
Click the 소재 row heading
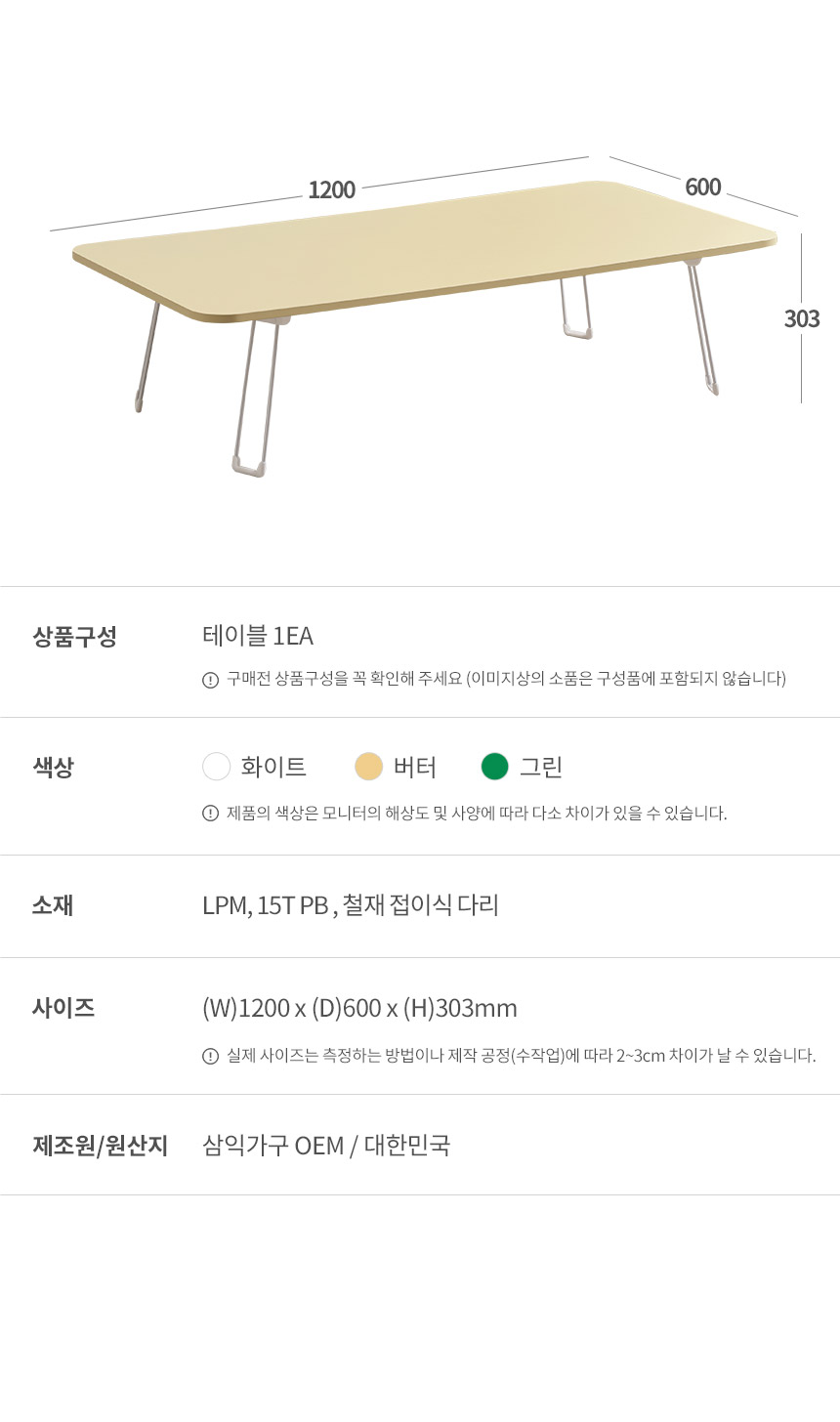tap(53, 905)
